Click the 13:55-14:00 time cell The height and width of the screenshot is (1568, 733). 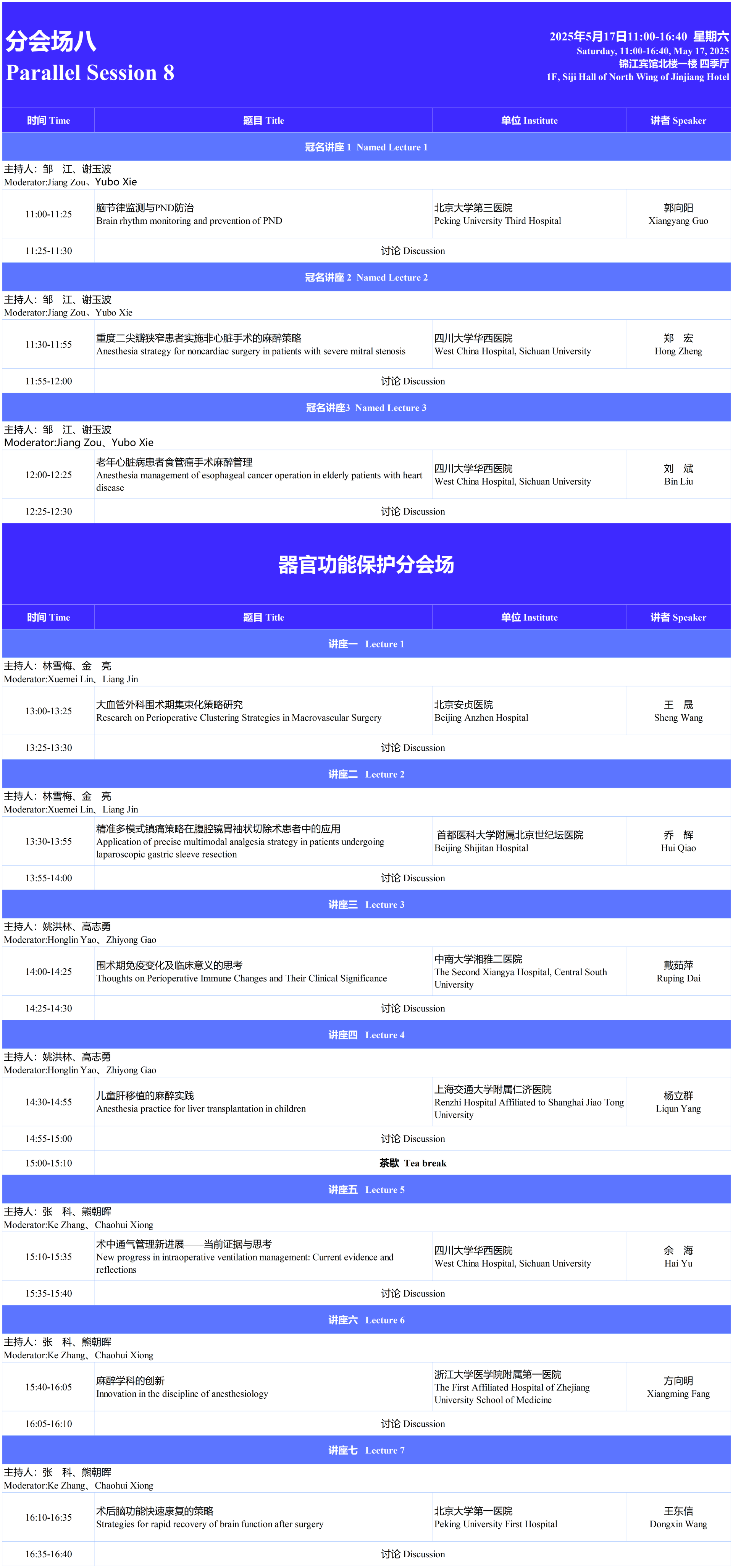[x=48, y=878]
